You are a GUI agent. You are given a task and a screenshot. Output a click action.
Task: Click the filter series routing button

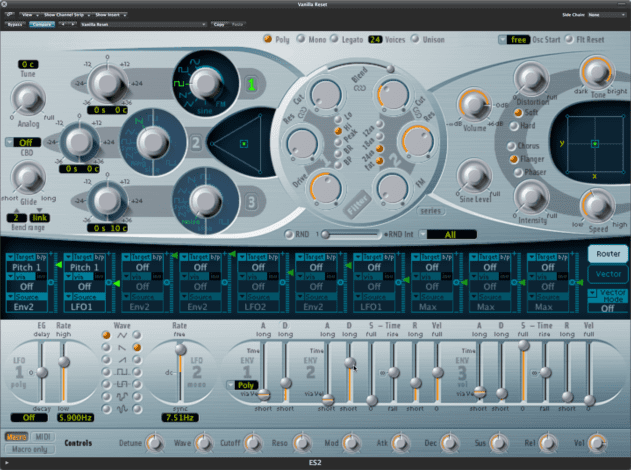(431, 211)
